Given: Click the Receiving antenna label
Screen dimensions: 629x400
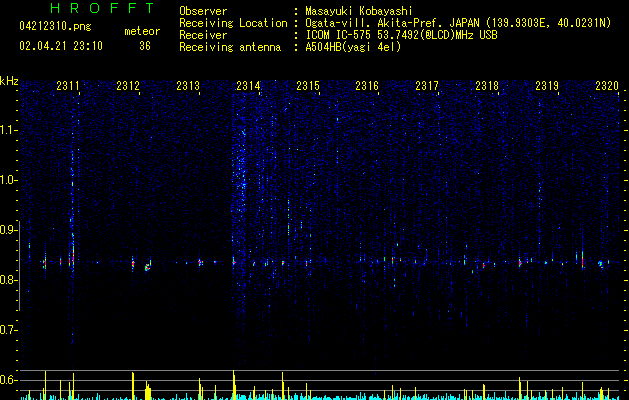Looking at the screenshot, I should pyautogui.click(x=230, y=47).
